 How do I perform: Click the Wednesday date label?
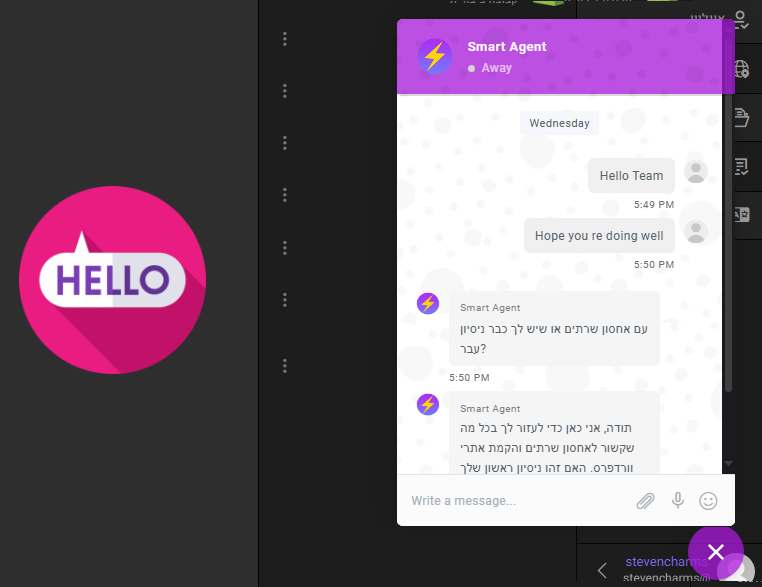click(559, 123)
